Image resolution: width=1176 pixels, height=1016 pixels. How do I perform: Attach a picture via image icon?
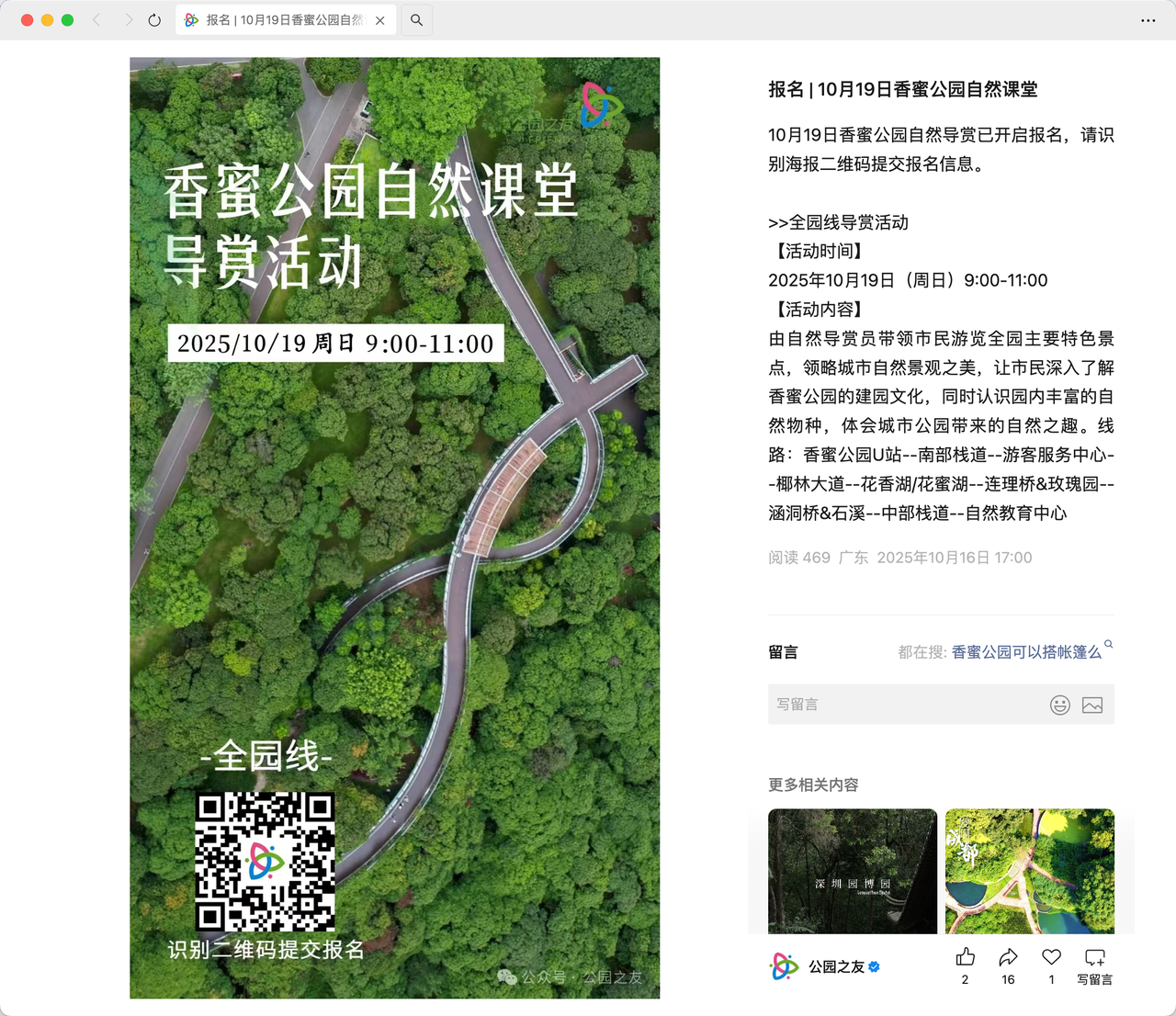coord(1092,705)
